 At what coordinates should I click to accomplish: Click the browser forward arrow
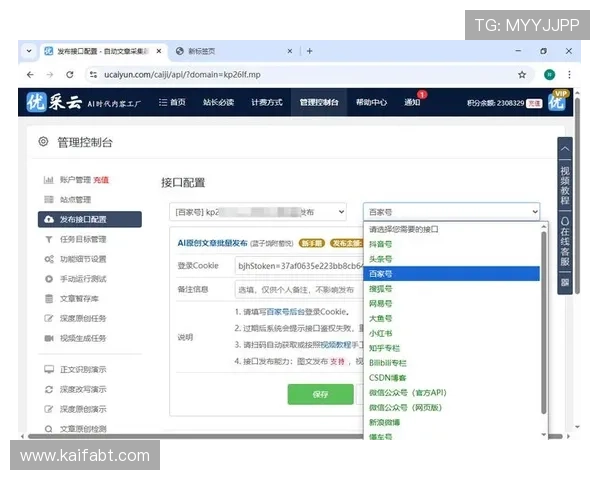(50, 75)
